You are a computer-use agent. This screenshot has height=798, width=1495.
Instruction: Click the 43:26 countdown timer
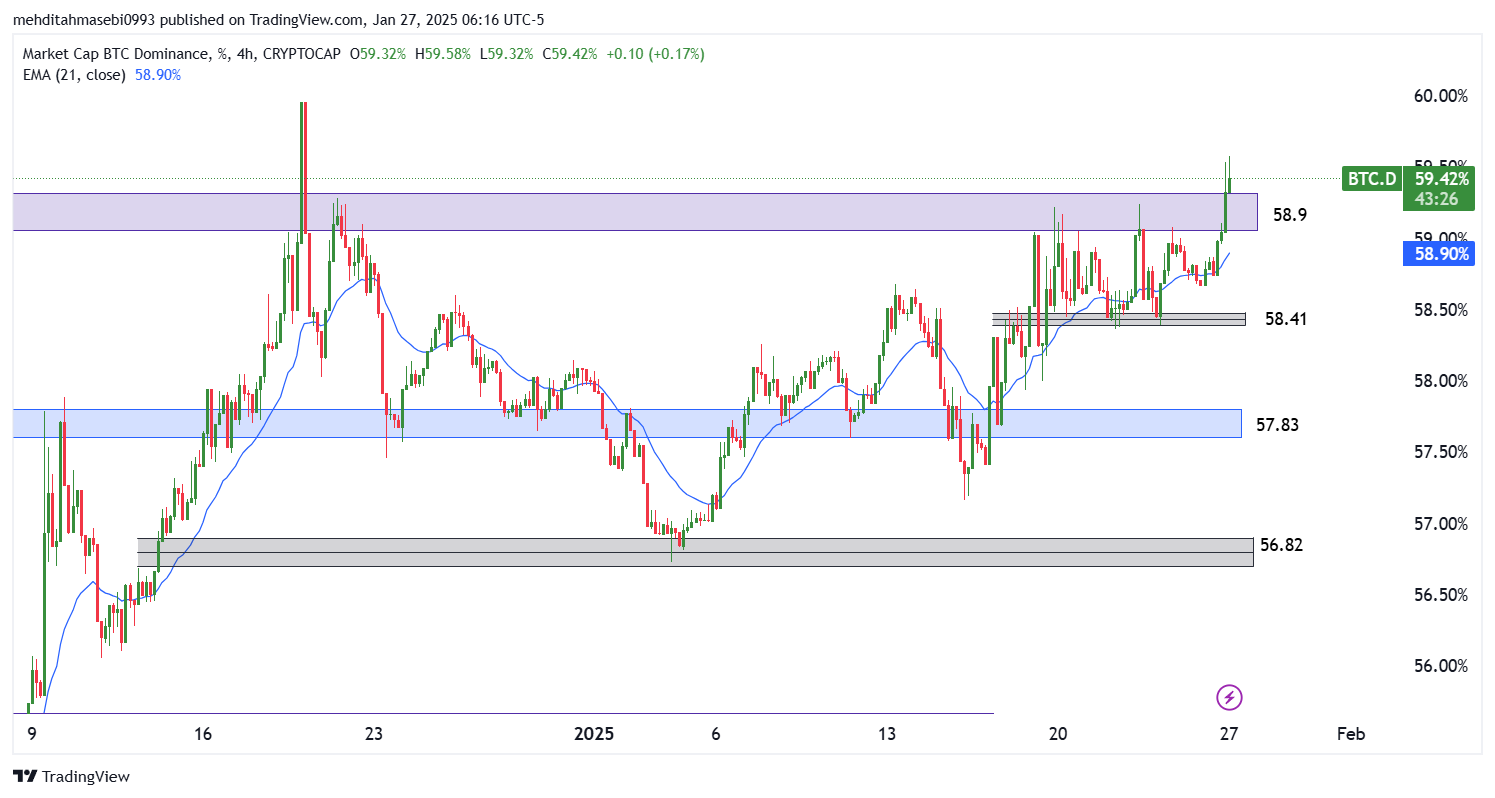(1435, 199)
